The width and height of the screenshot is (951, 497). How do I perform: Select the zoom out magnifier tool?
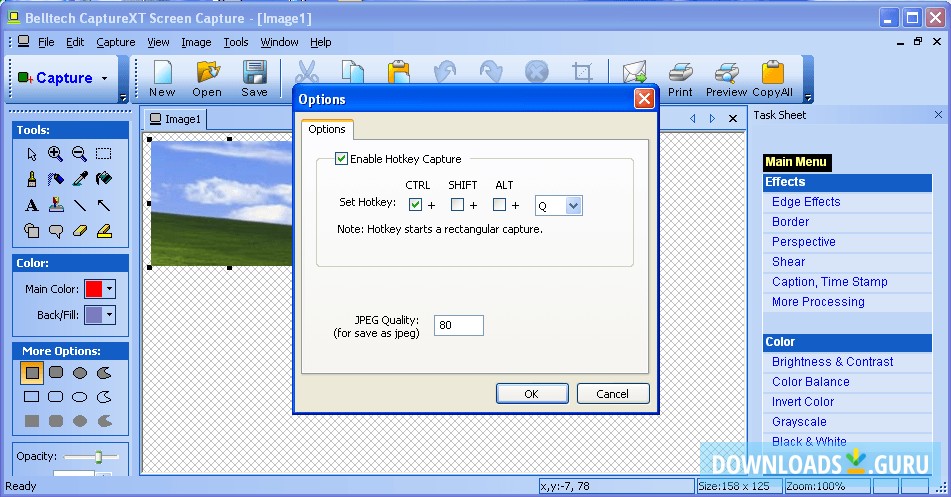point(79,154)
